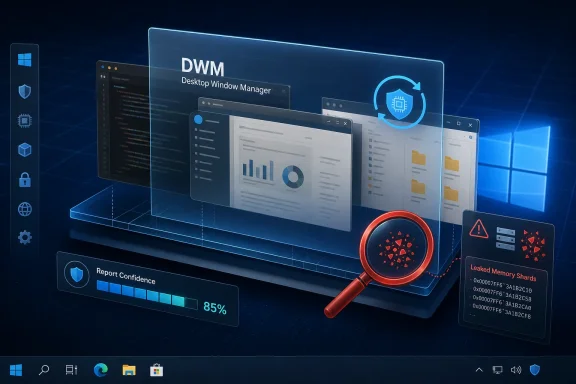Screen dimensions: 576x384
Task: Select the processor chip sidebar icon
Action: coord(25,121)
